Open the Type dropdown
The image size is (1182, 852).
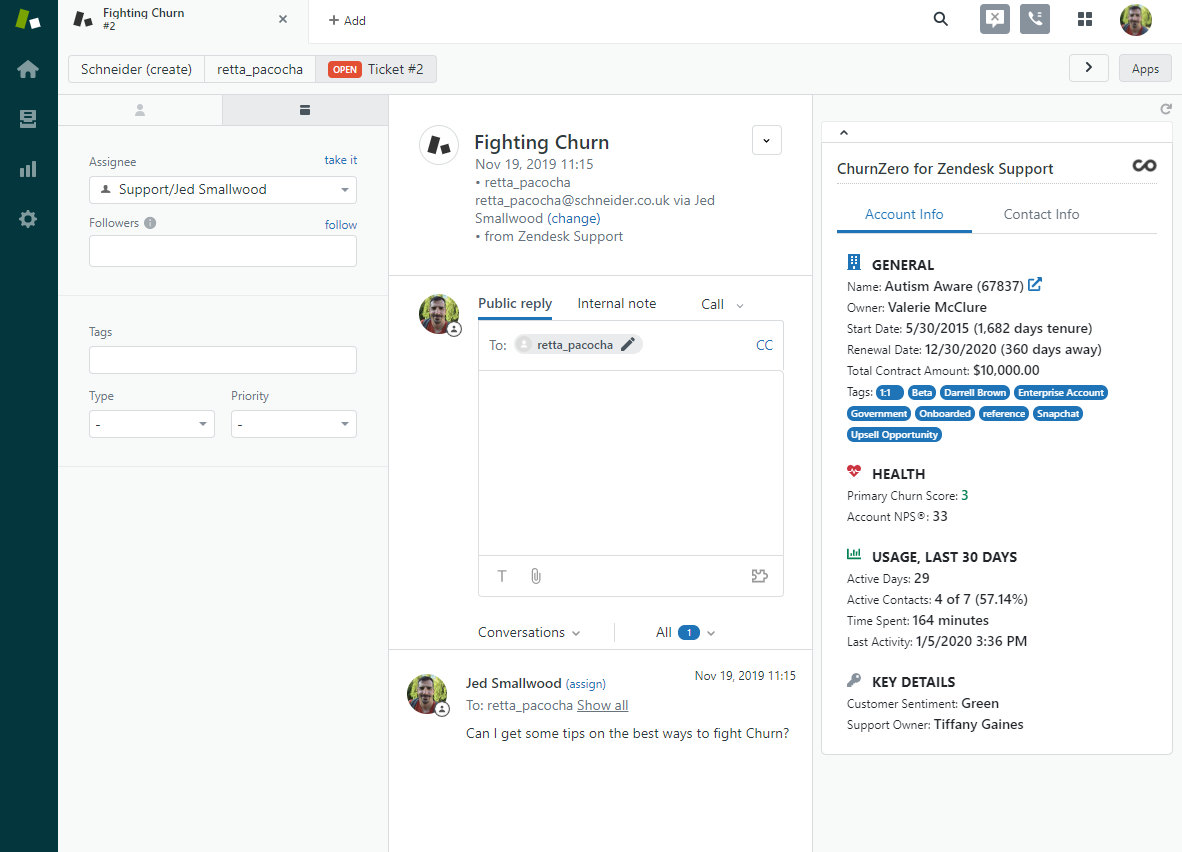152,424
